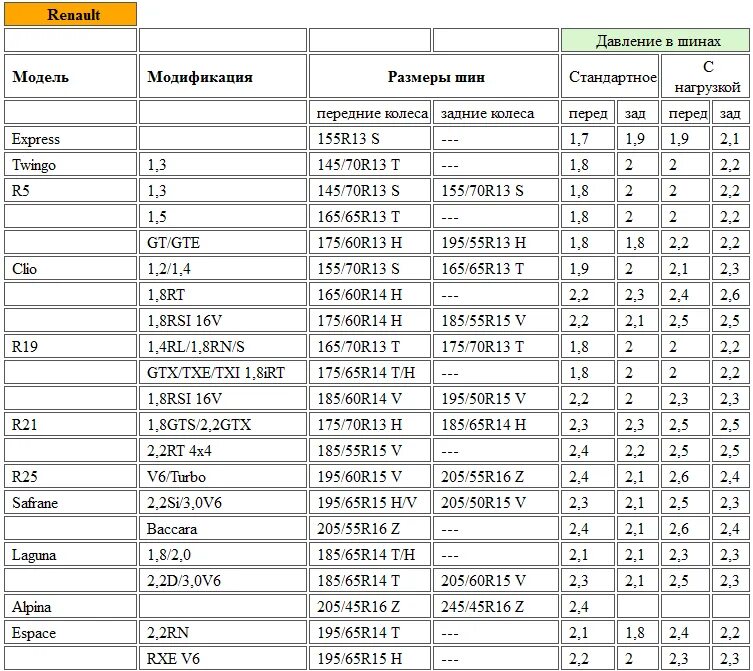
Task: Select the 145/70R13 T tire size
Action: [369, 164]
